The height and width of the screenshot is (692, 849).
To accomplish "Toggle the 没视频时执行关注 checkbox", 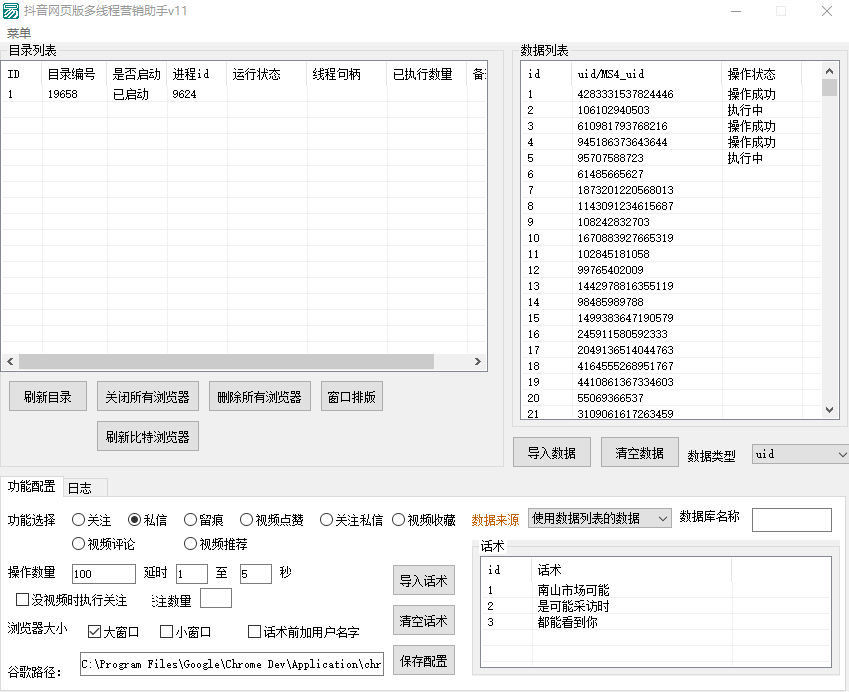I will coord(22,600).
